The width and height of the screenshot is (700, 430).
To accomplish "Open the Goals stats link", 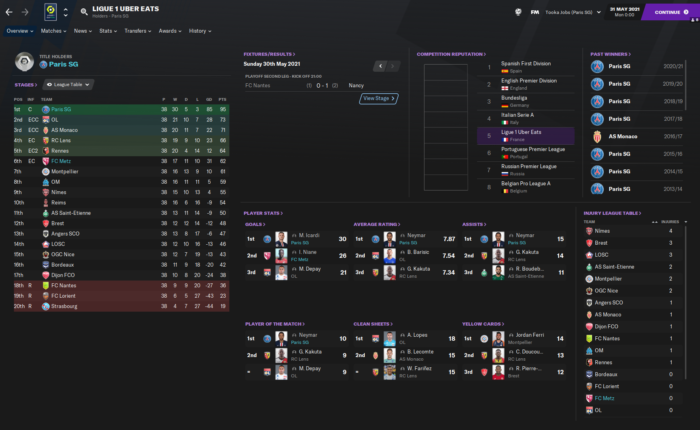I will [255, 224].
